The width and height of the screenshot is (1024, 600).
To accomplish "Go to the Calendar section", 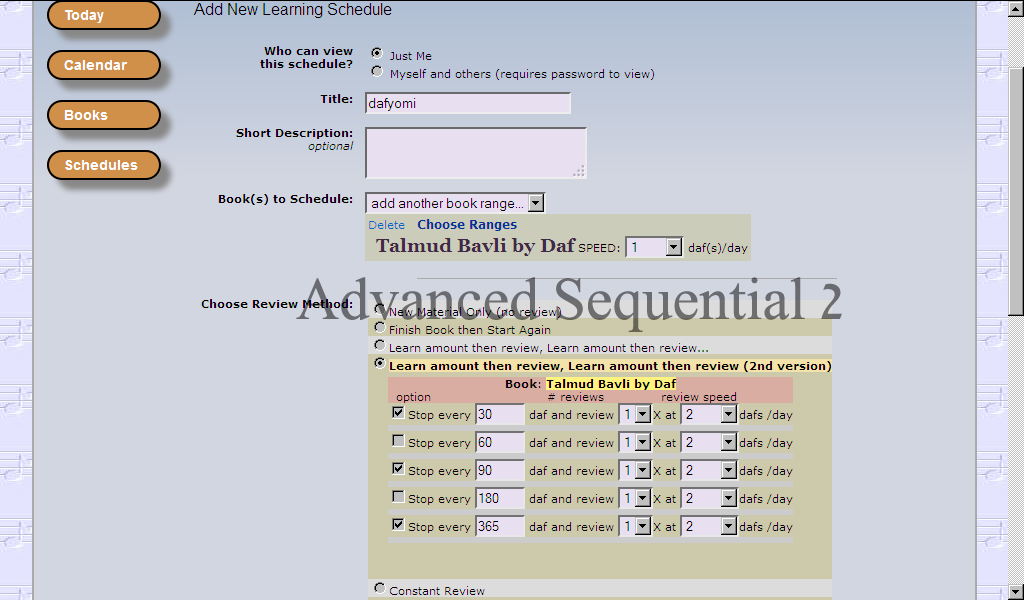I will tap(103, 66).
